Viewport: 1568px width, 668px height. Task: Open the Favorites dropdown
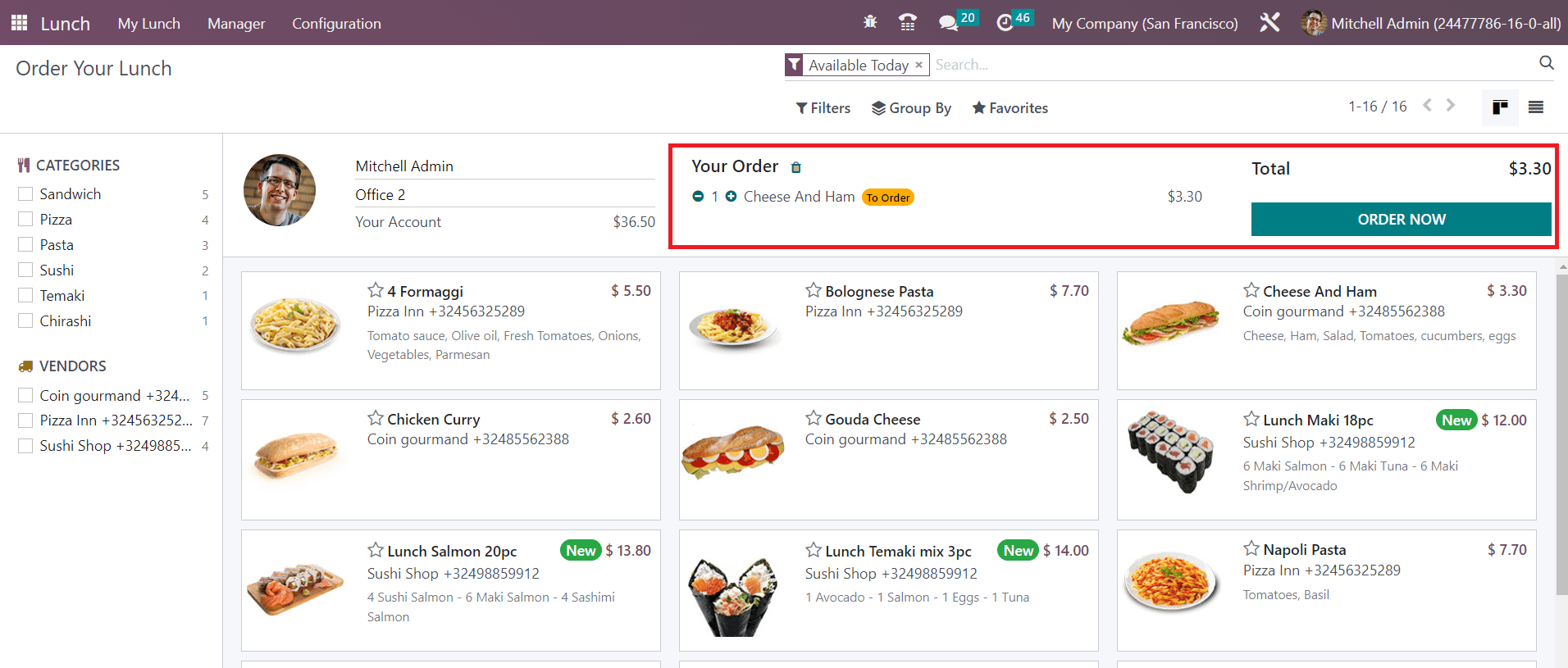pyautogui.click(x=1010, y=108)
